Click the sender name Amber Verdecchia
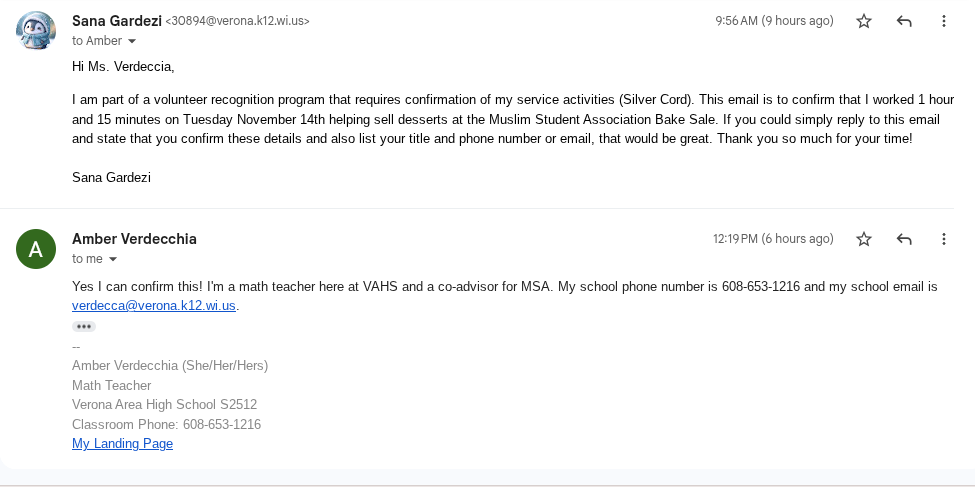Viewport: 975px width, 487px height. coord(134,239)
